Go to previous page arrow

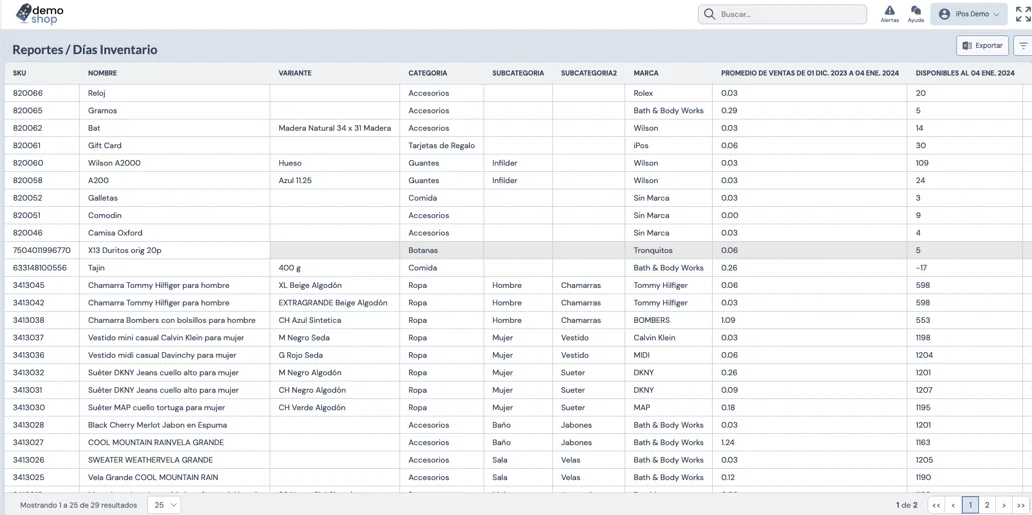coord(953,505)
